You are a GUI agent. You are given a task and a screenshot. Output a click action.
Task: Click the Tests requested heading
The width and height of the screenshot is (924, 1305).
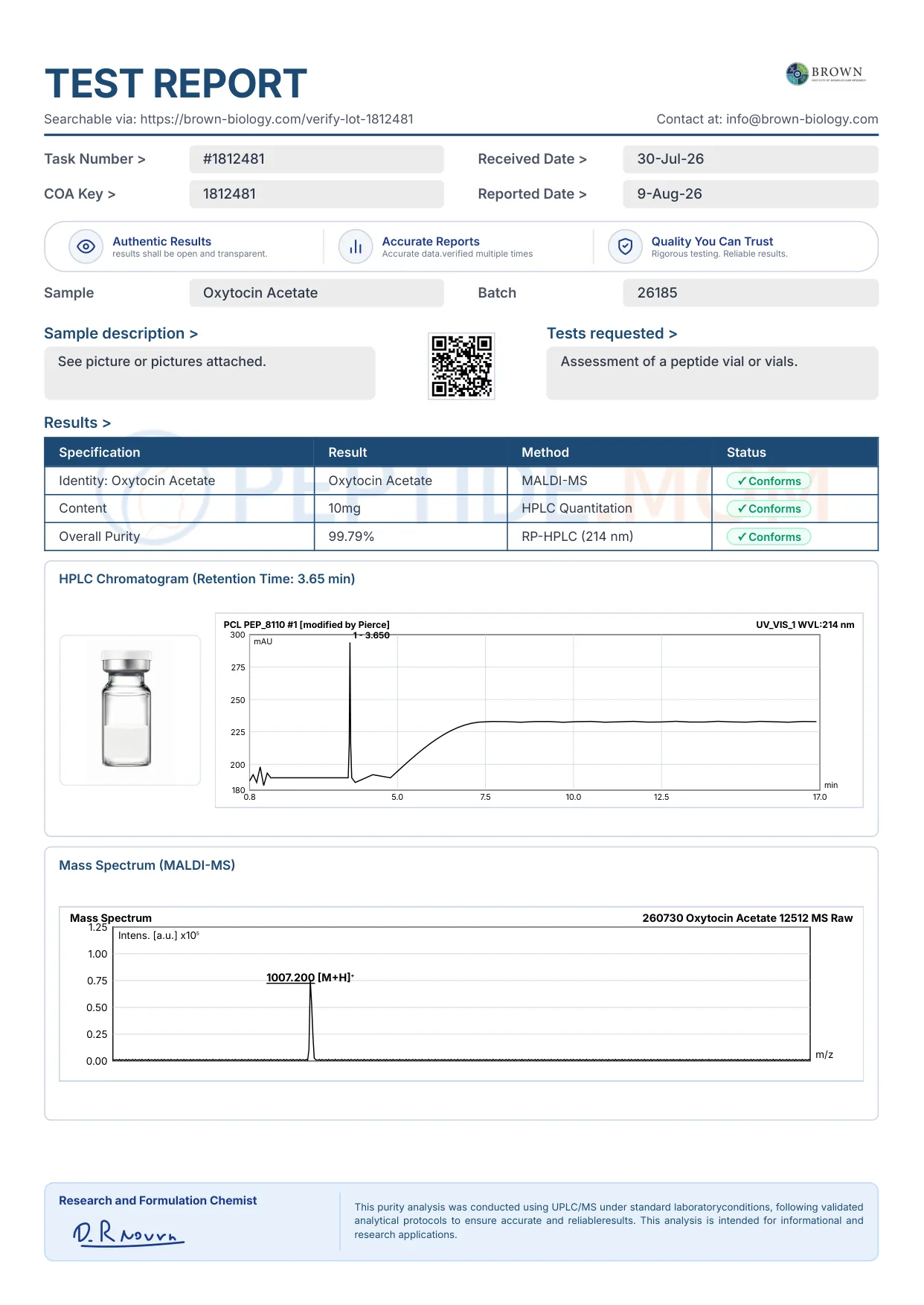612,333
